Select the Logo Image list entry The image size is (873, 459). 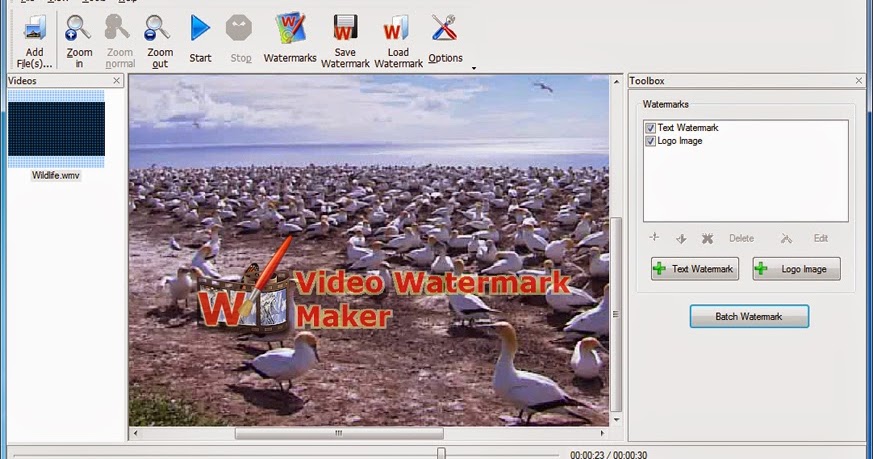point(680,141)
